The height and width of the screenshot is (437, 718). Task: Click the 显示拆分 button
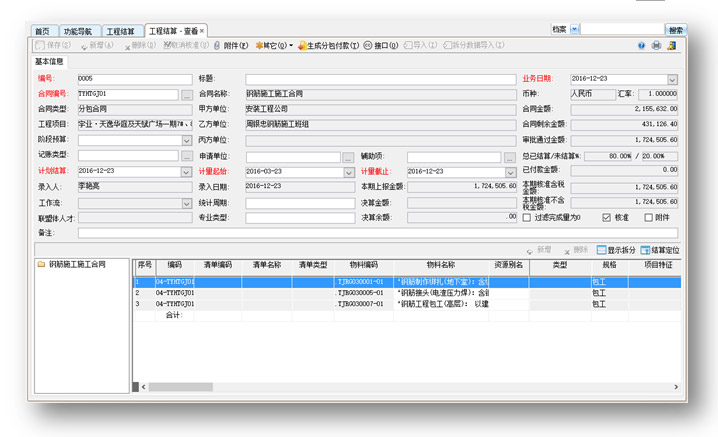point(616,250)
